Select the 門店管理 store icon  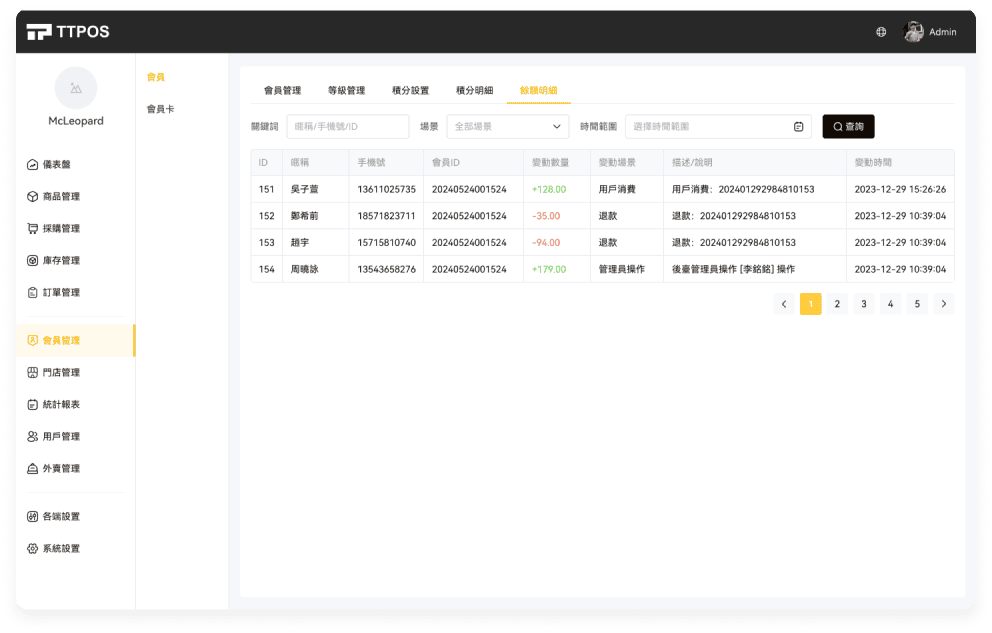click(33, 373)
